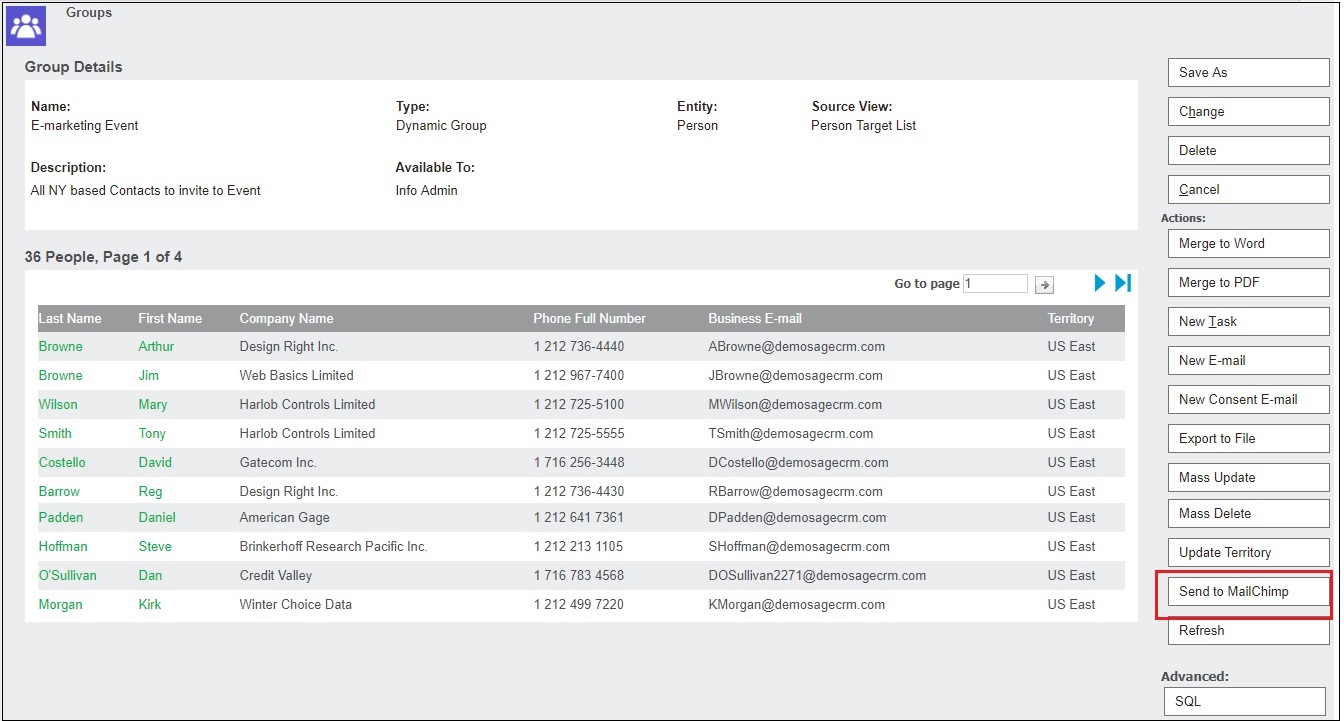Open first name Tony link
Screen dimensions: 1344x721
tap(152, 433)
